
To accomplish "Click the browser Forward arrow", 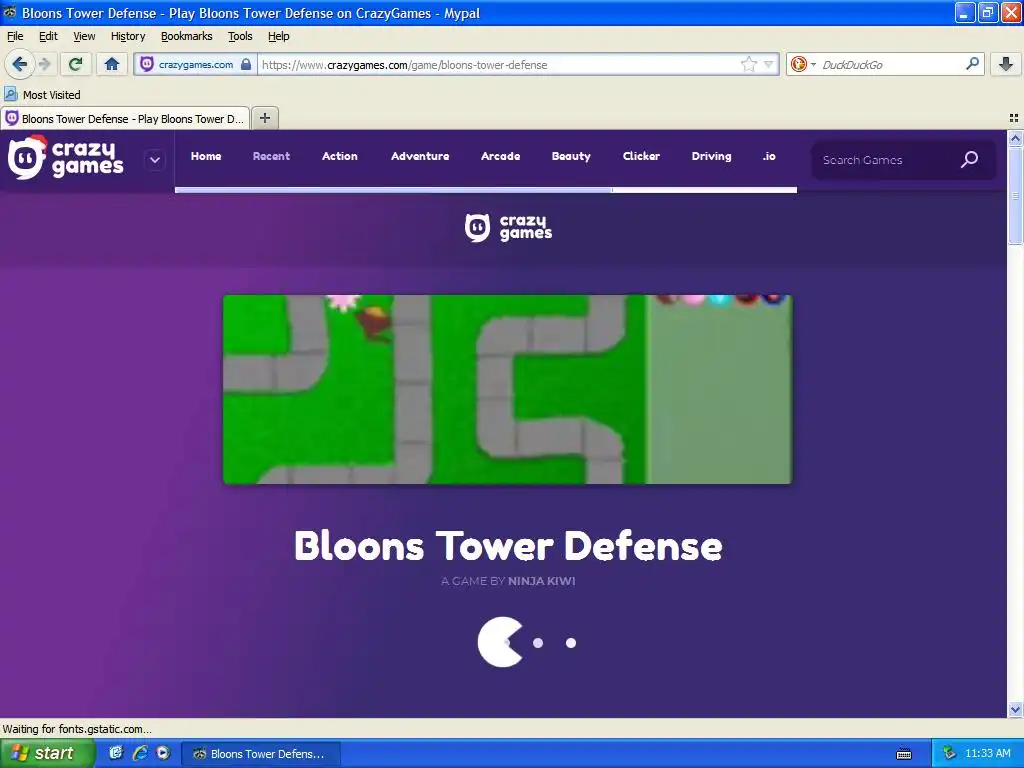I will coord(44,64).
